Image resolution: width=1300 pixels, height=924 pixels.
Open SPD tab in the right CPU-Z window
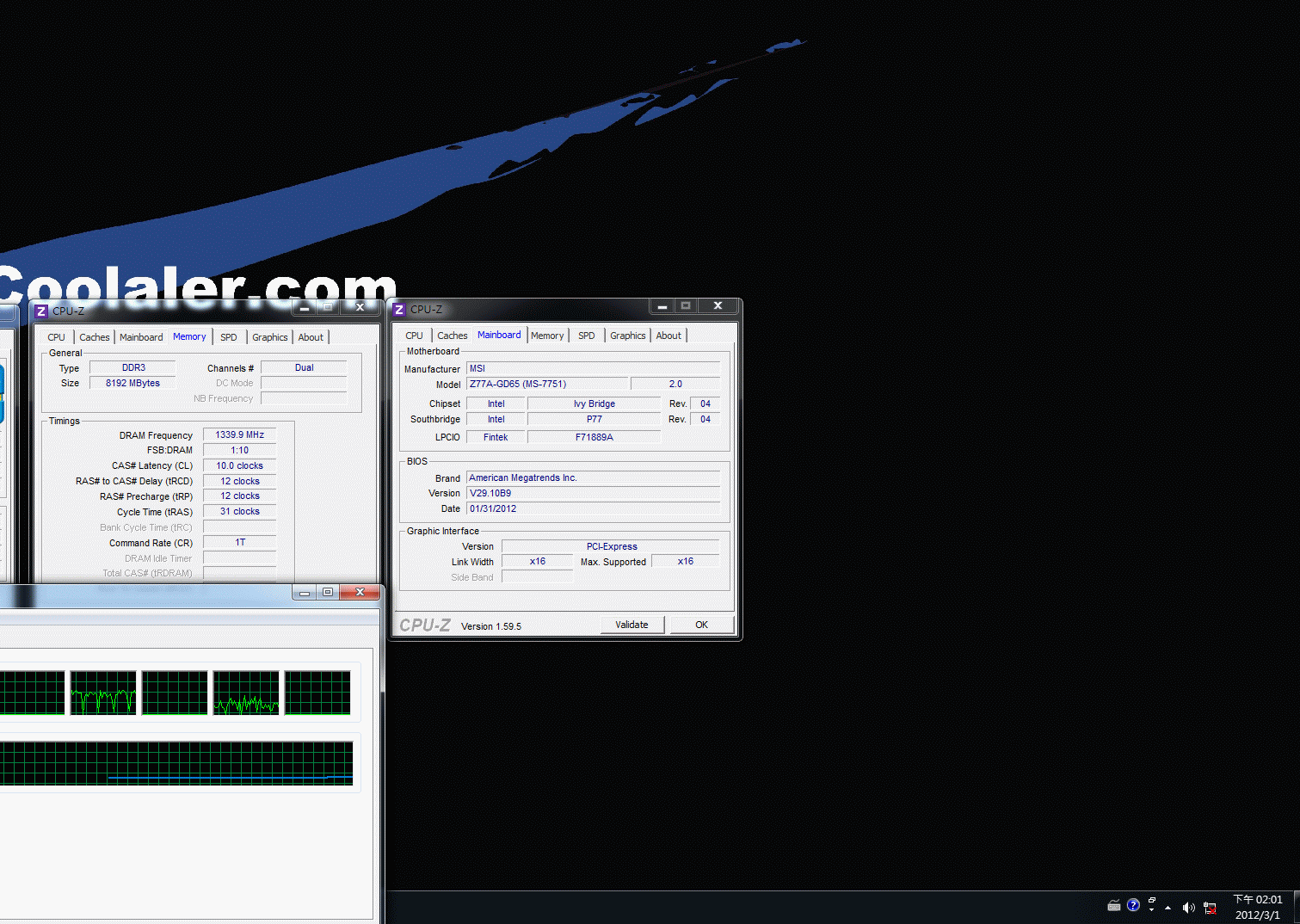[586, 336]
